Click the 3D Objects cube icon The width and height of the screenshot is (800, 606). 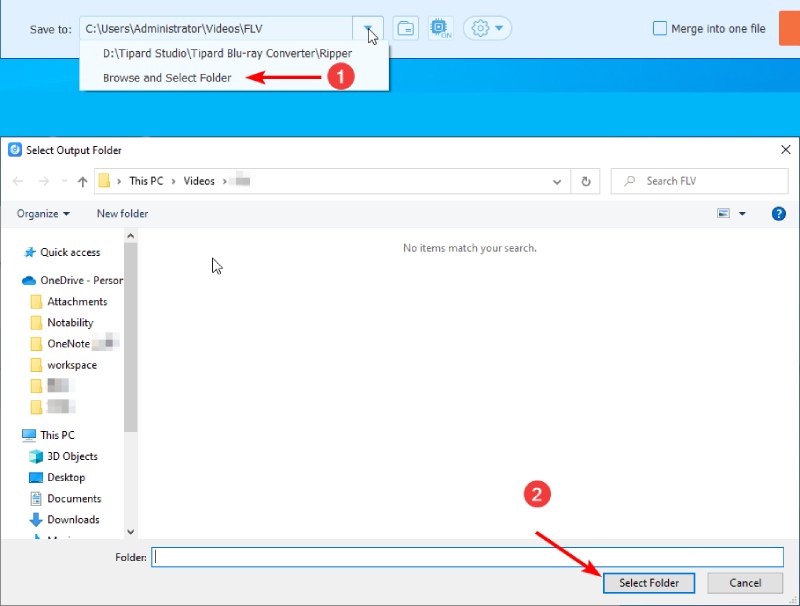click(36, 457)
